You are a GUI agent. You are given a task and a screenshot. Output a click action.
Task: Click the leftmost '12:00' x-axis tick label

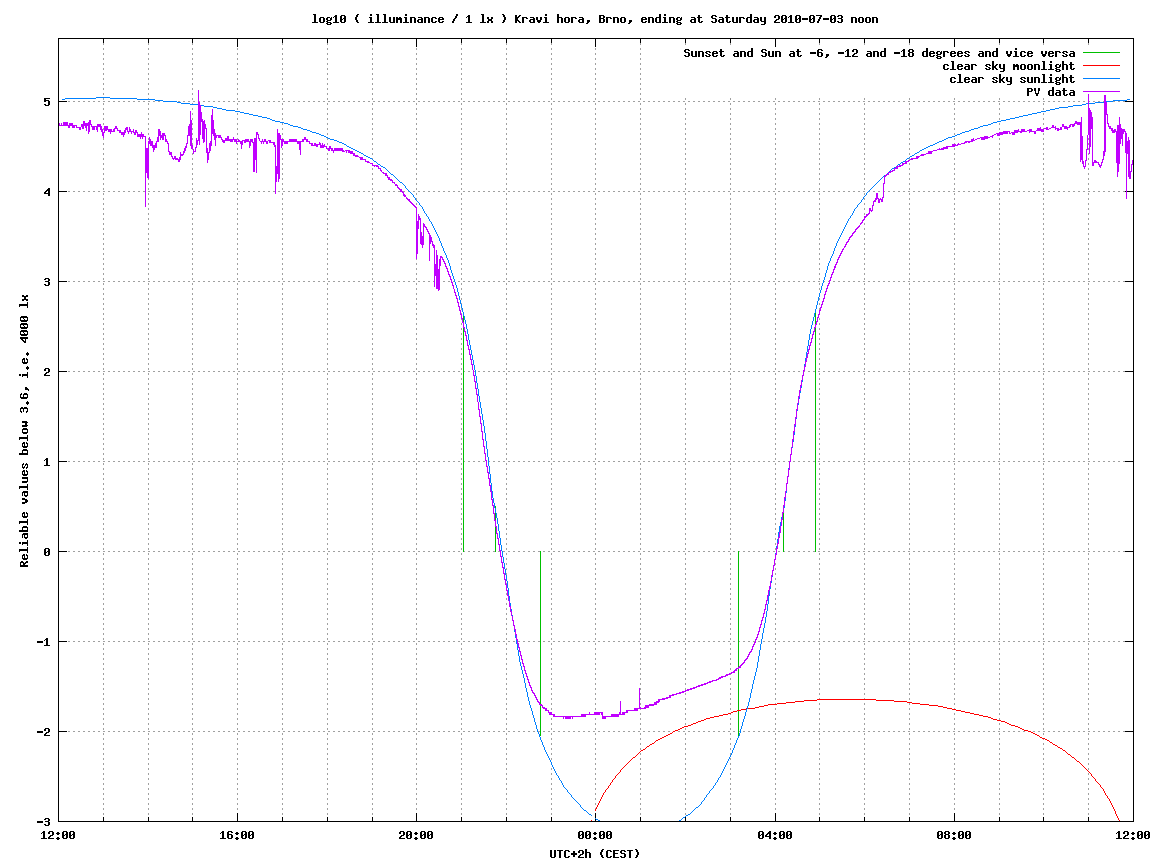pyautogui.click(x=58, y=836)
